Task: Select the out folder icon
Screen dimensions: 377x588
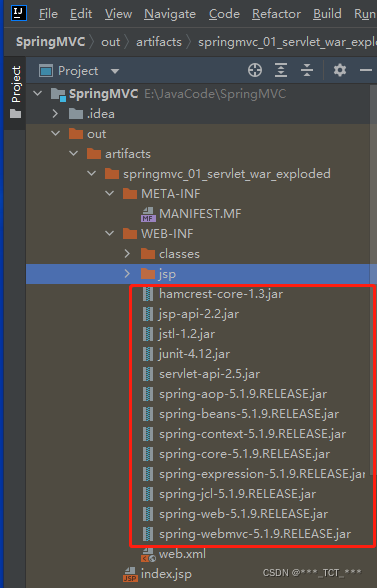Action: pos(76,134)
